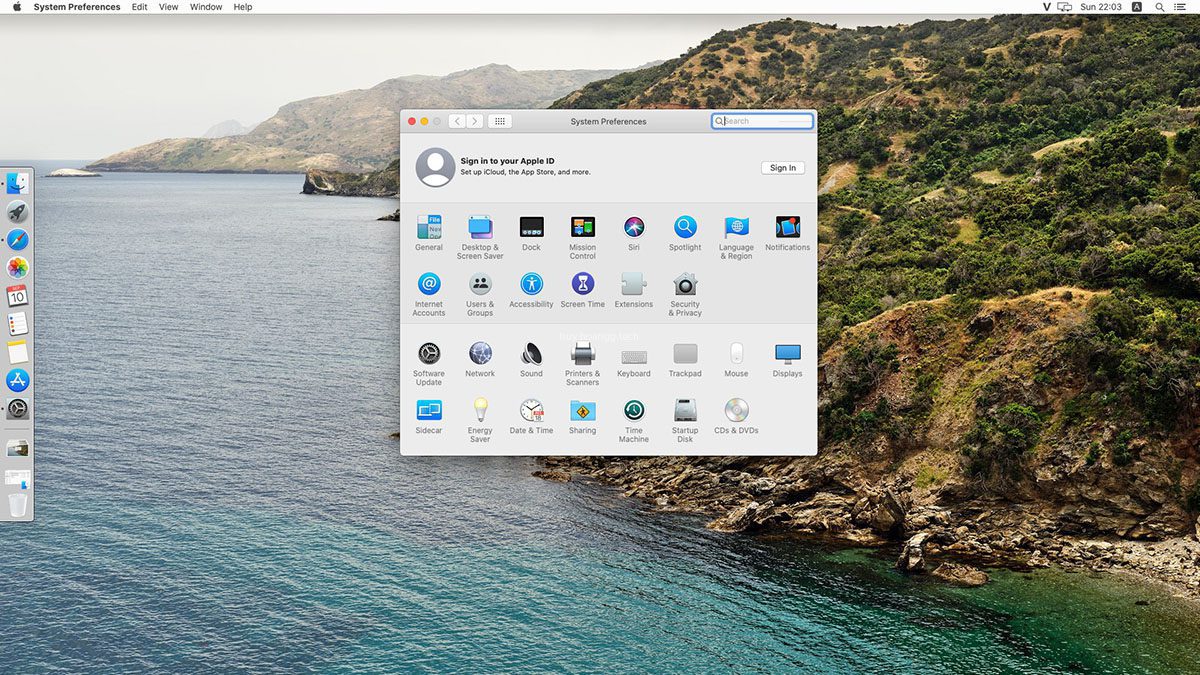Open the Dock preferences pane

tap(531, 233)
